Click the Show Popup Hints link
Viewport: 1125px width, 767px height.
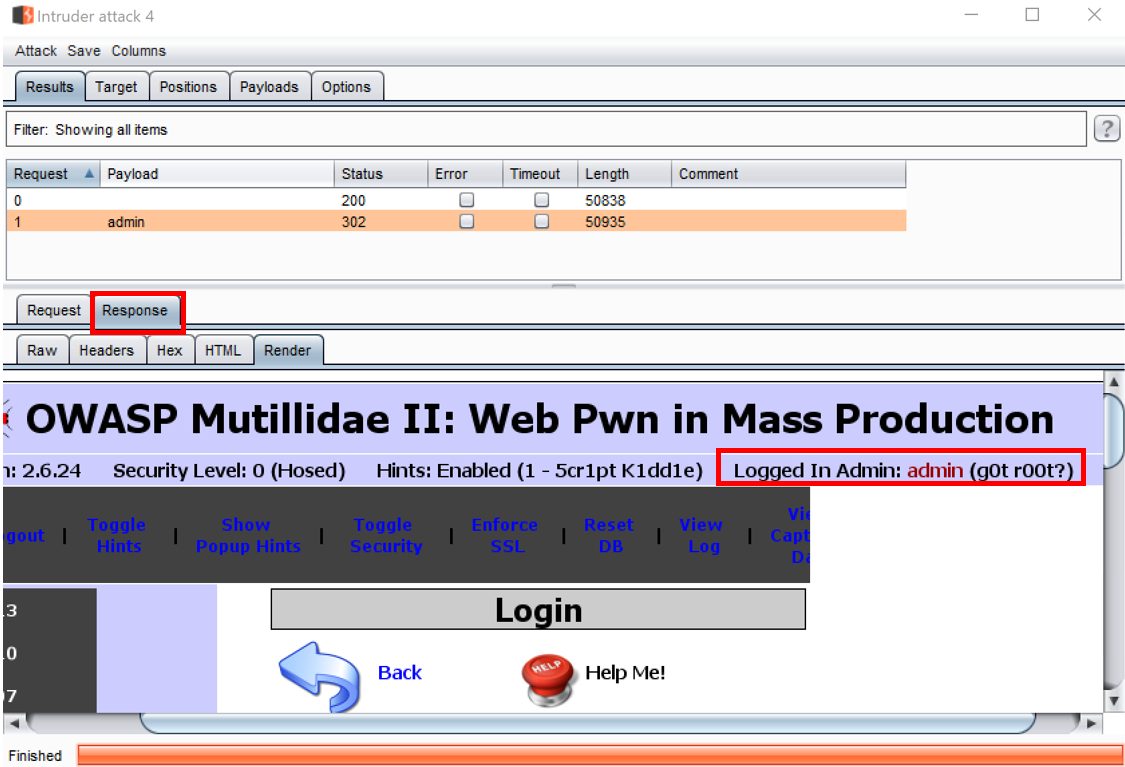tap(248, 535)
